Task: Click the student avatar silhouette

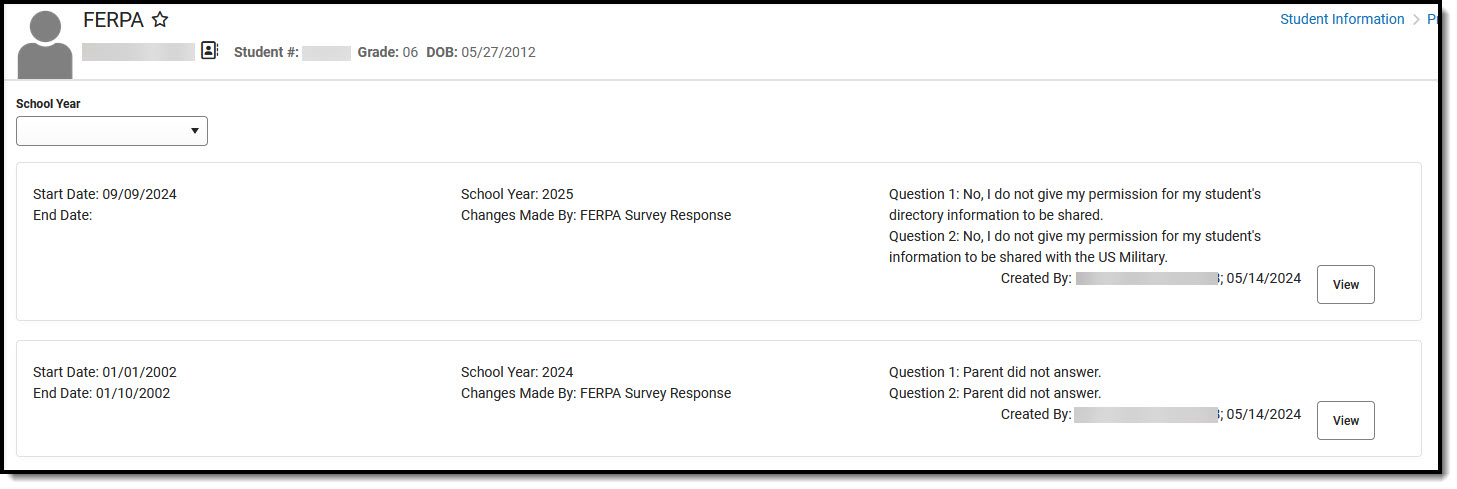Action: (x=45, y=46)
